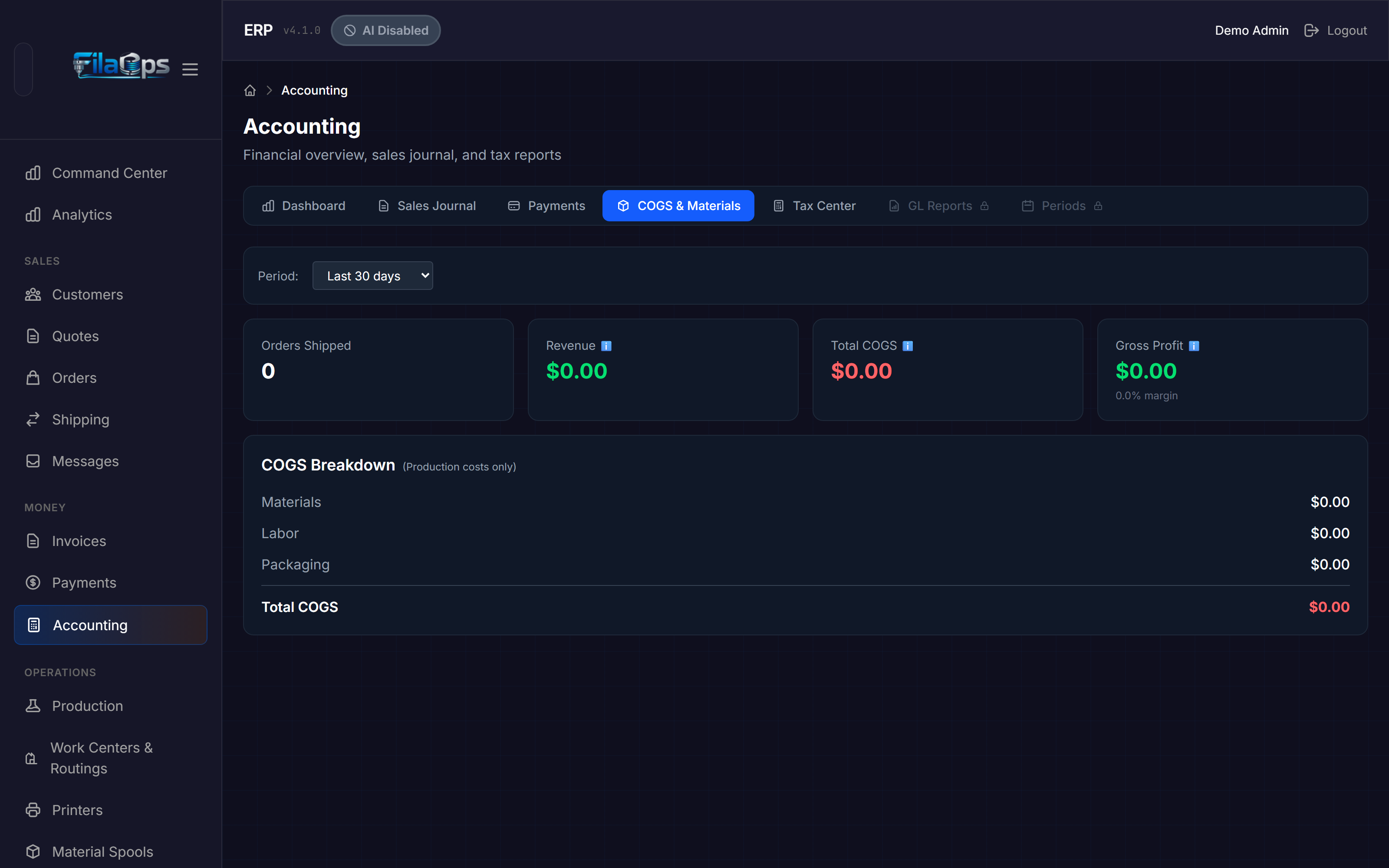Click the Customers people icon in the sidebar

click(x=33, y=295)
